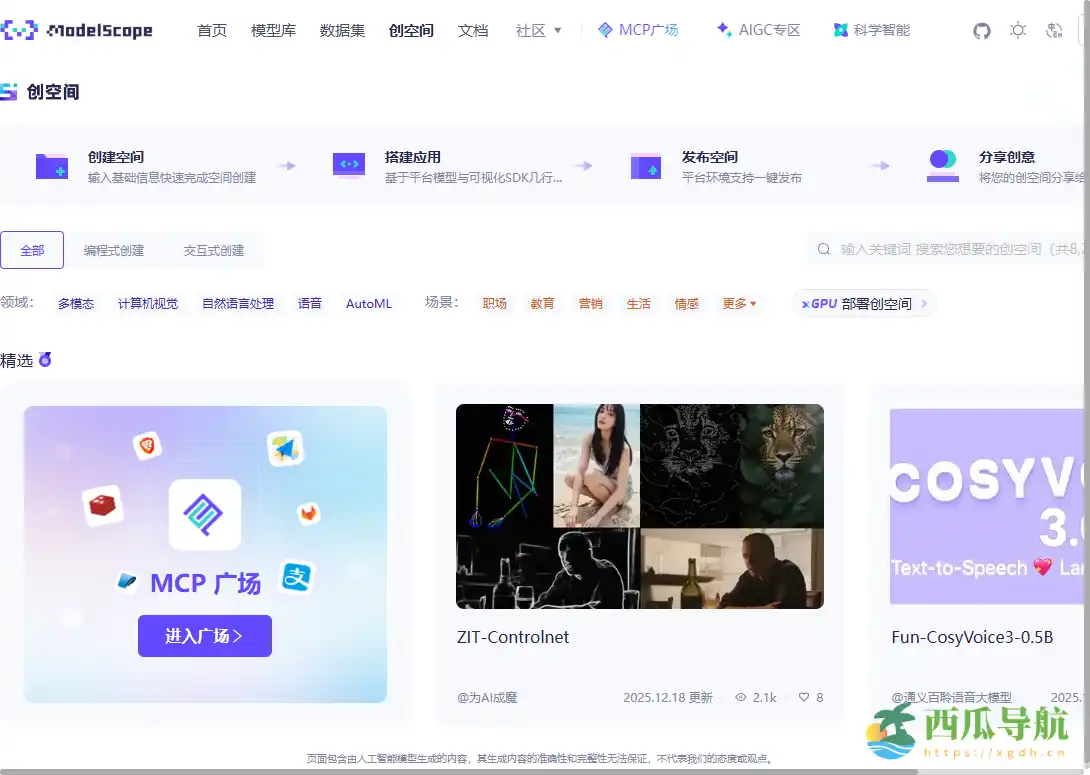The height and width of the screenshot is (775, 1090).
Task: Click the AIGC专区 sparkle icon
Action: click(725, 30)
